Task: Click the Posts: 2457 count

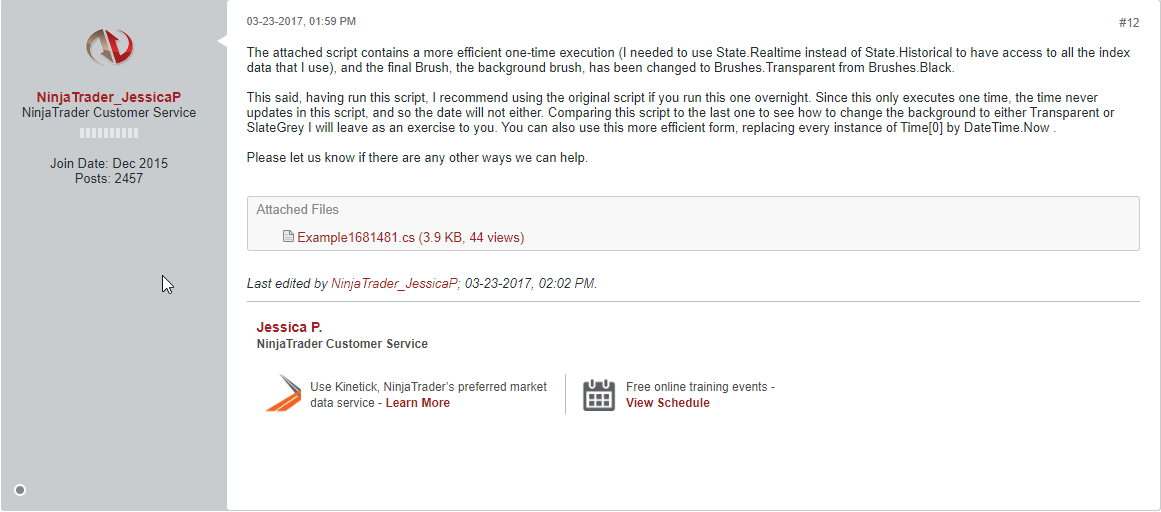Action: point(109,178)
